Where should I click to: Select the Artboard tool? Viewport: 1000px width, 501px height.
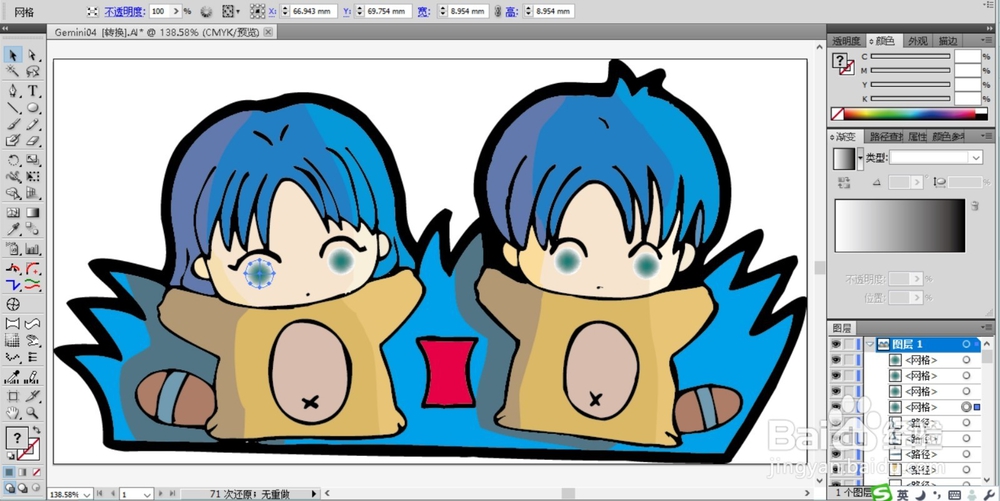(x=13, y=396)
